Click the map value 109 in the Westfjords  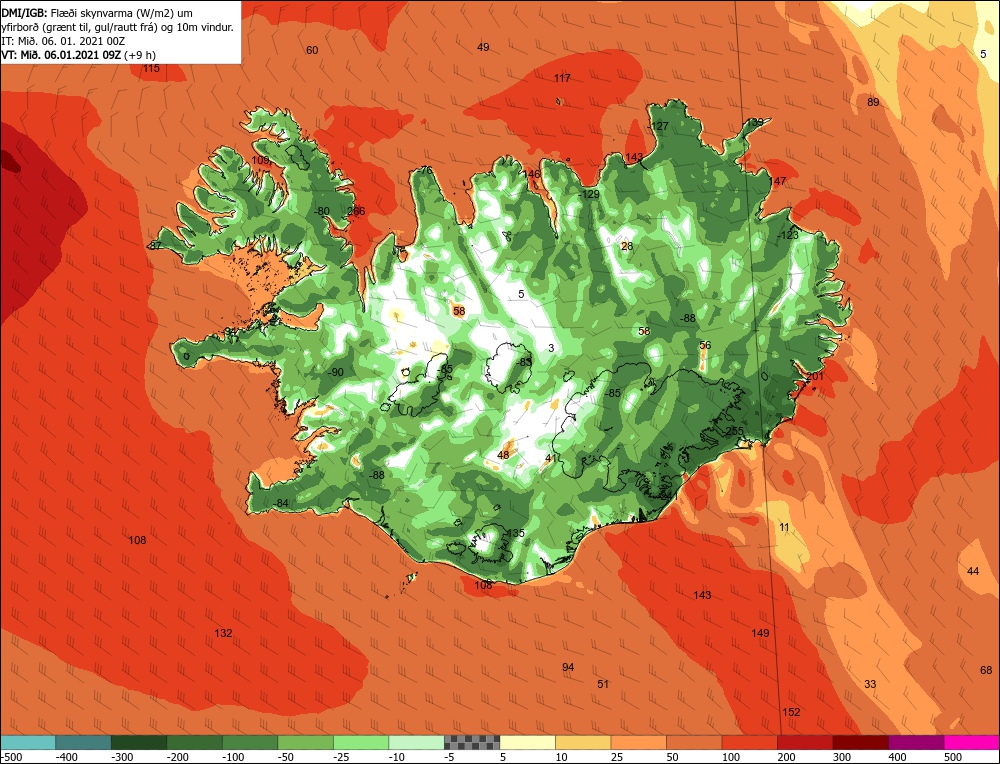(x=260, y=160)
